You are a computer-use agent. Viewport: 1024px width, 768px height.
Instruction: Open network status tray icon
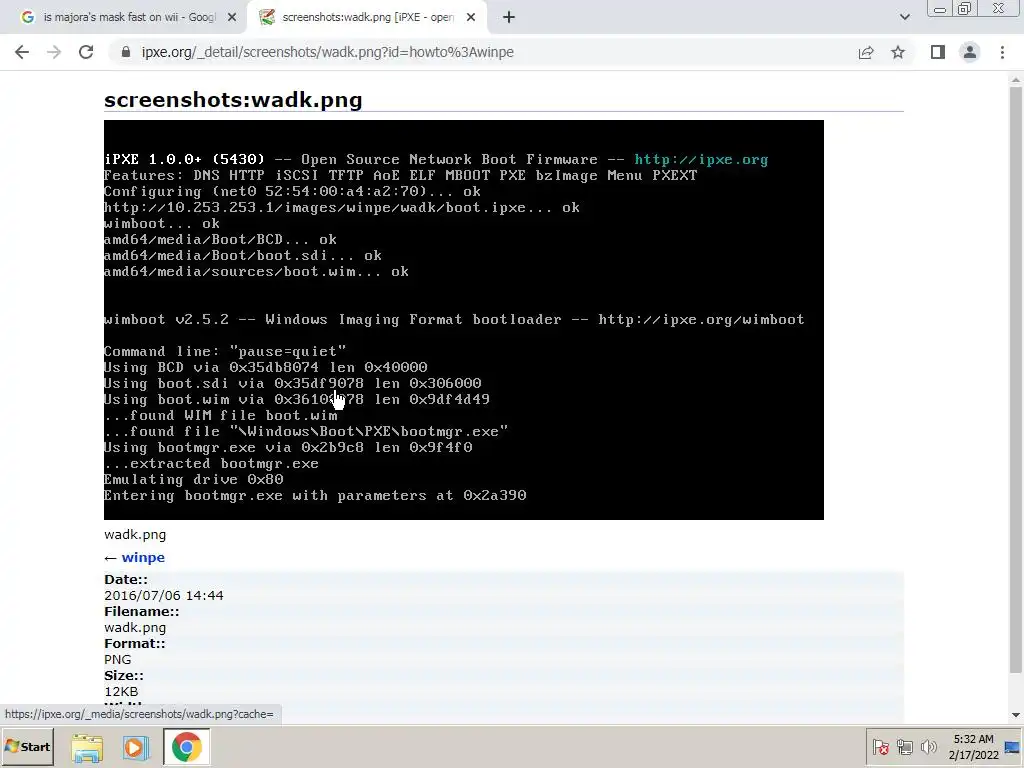point(904,747)
